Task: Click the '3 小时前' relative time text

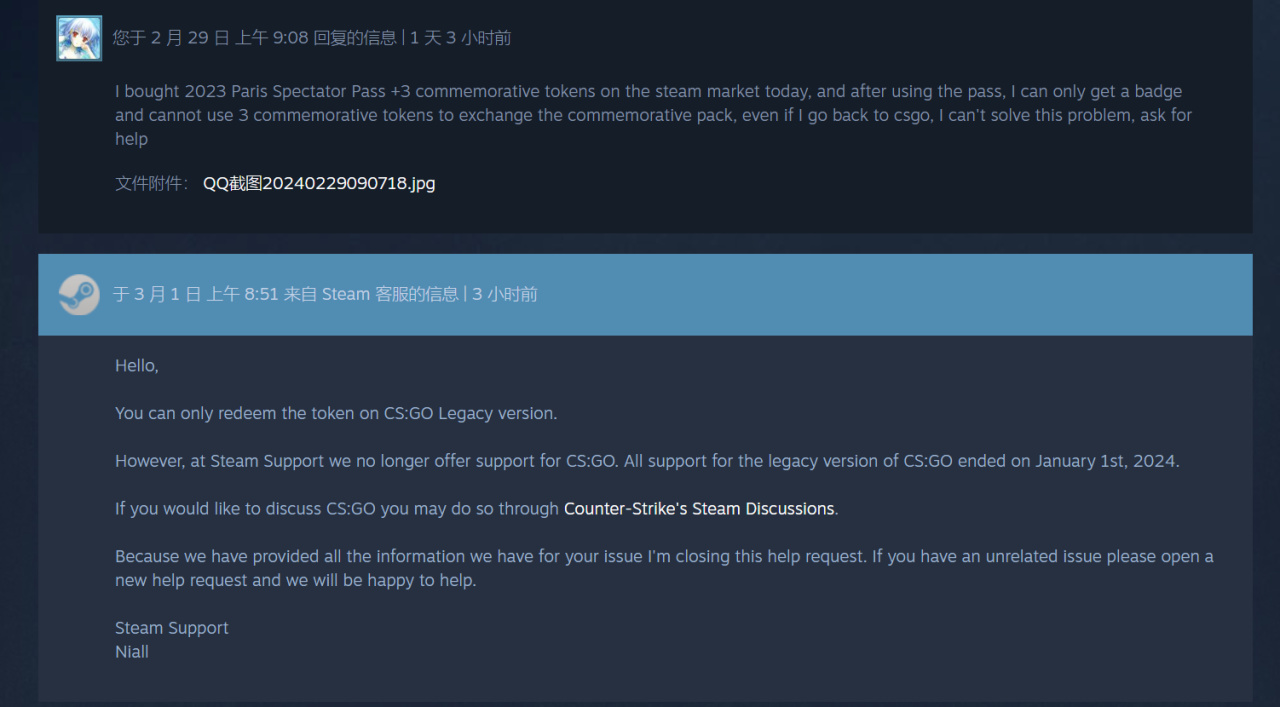Action: click(x=505, y=294)
